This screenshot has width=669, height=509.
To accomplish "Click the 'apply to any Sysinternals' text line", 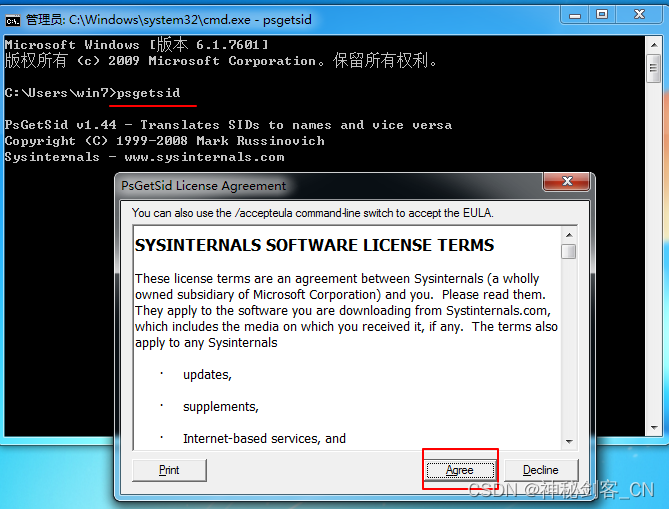I will [206, 343].
